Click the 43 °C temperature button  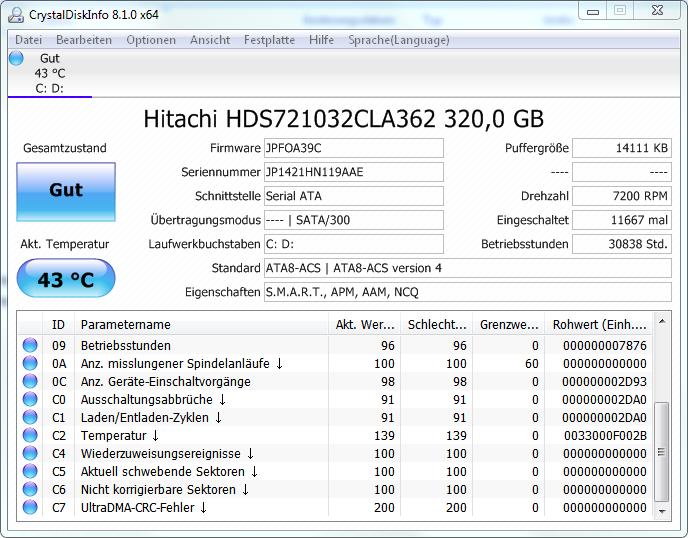click(66, 278)
